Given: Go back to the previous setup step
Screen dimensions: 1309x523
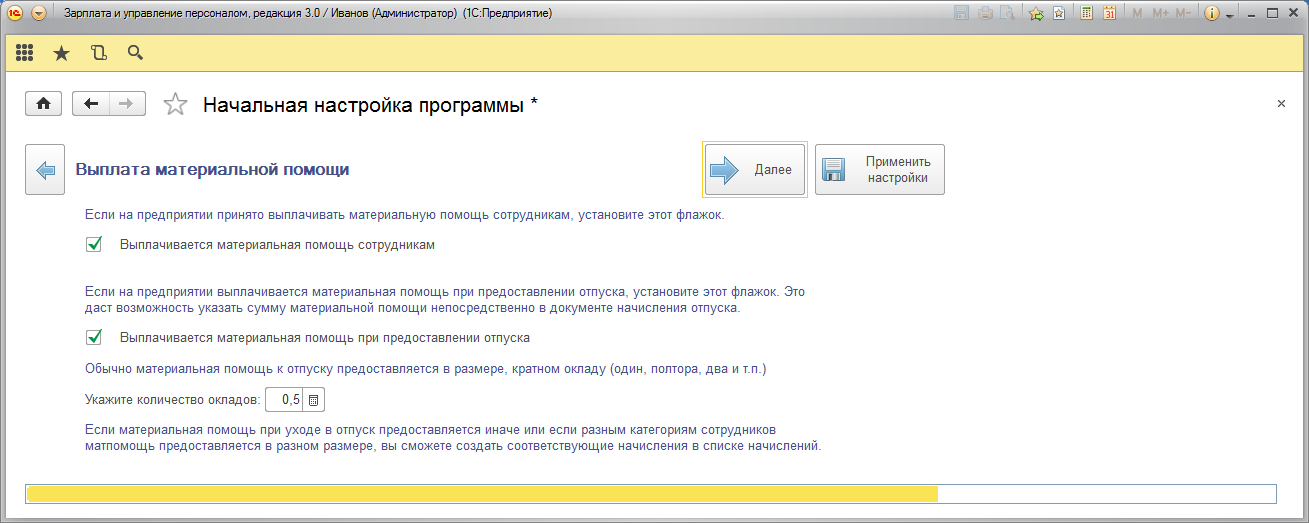Looking at the screenshot, I should 45,170.
